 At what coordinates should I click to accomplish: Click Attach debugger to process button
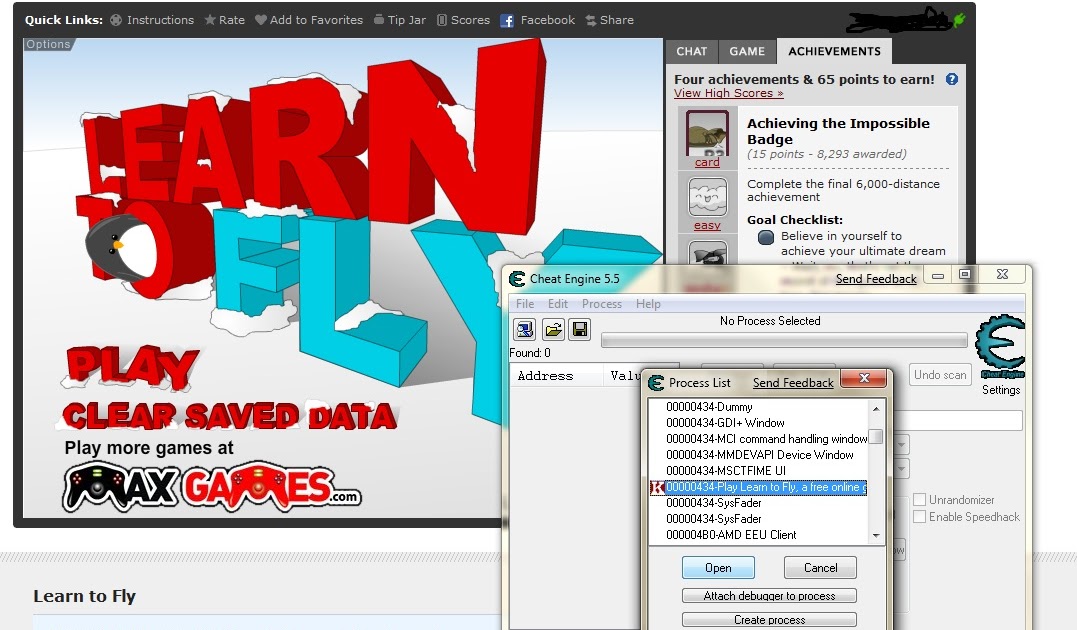point(769,596)
